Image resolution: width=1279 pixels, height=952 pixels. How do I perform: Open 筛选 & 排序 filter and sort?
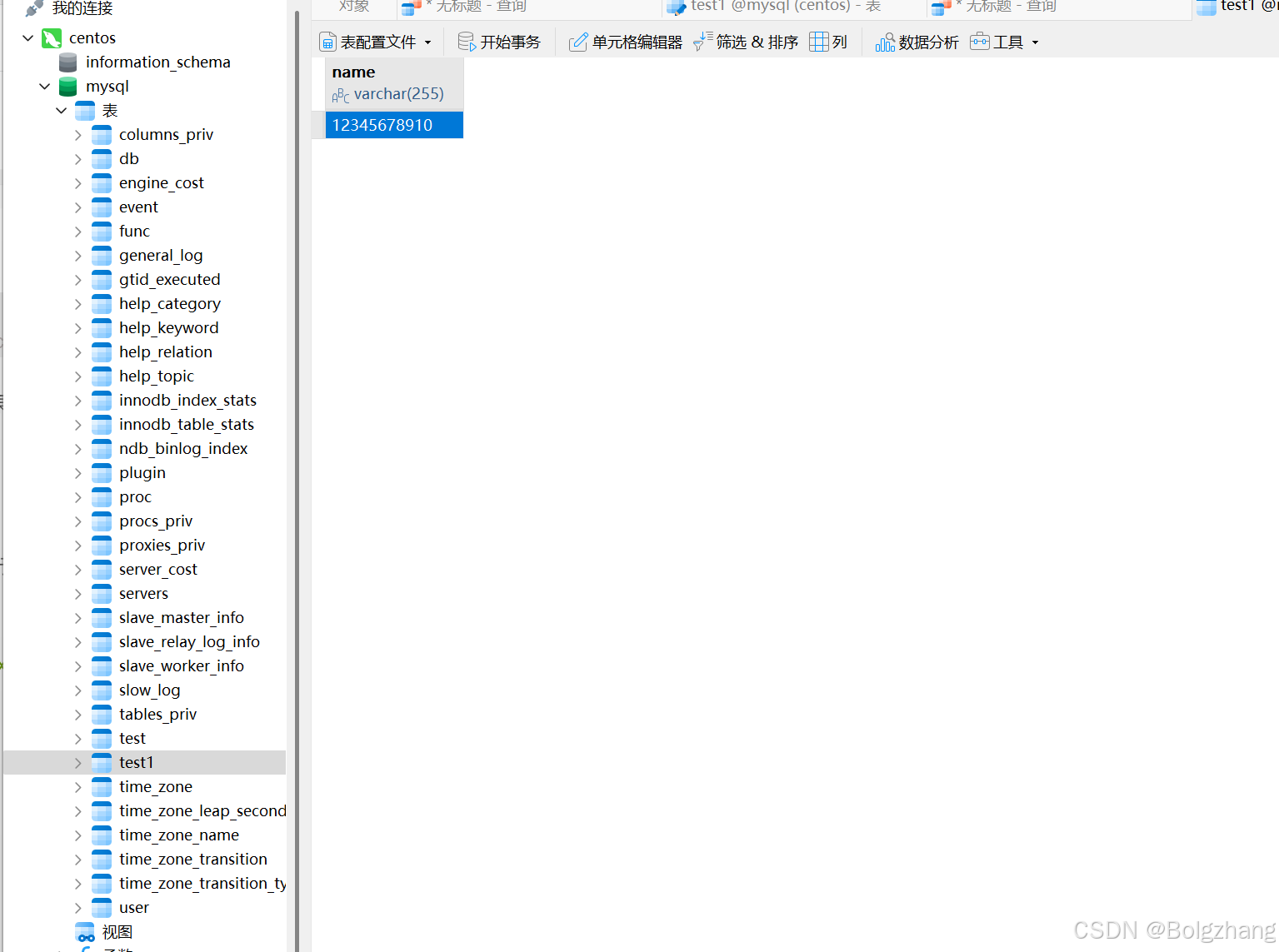[x=746, y=42]
